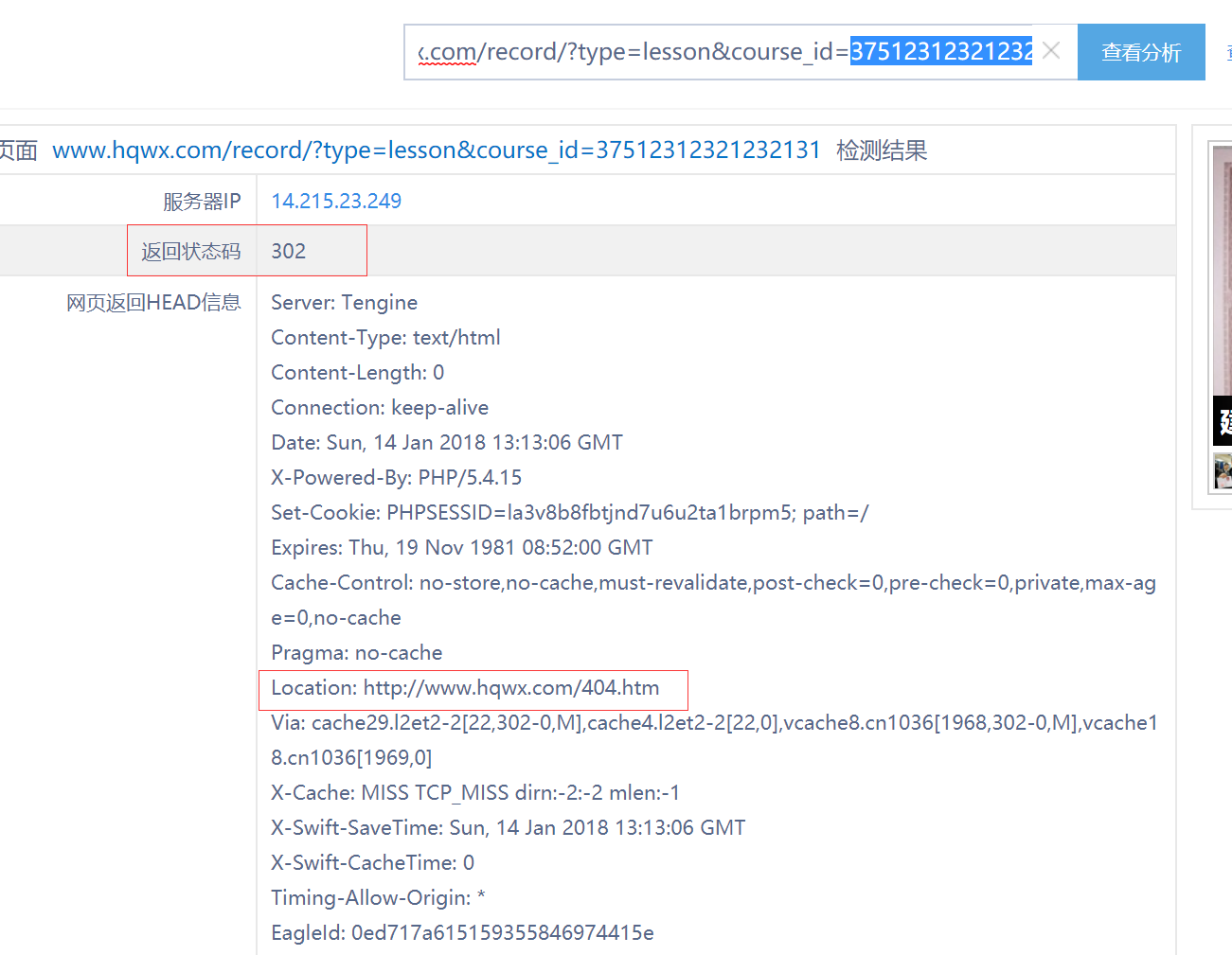The width and height of the screenshot is (1232, 955).
Task: Open the server IP 14.215.23.249 link
Action: pos(336,201)
